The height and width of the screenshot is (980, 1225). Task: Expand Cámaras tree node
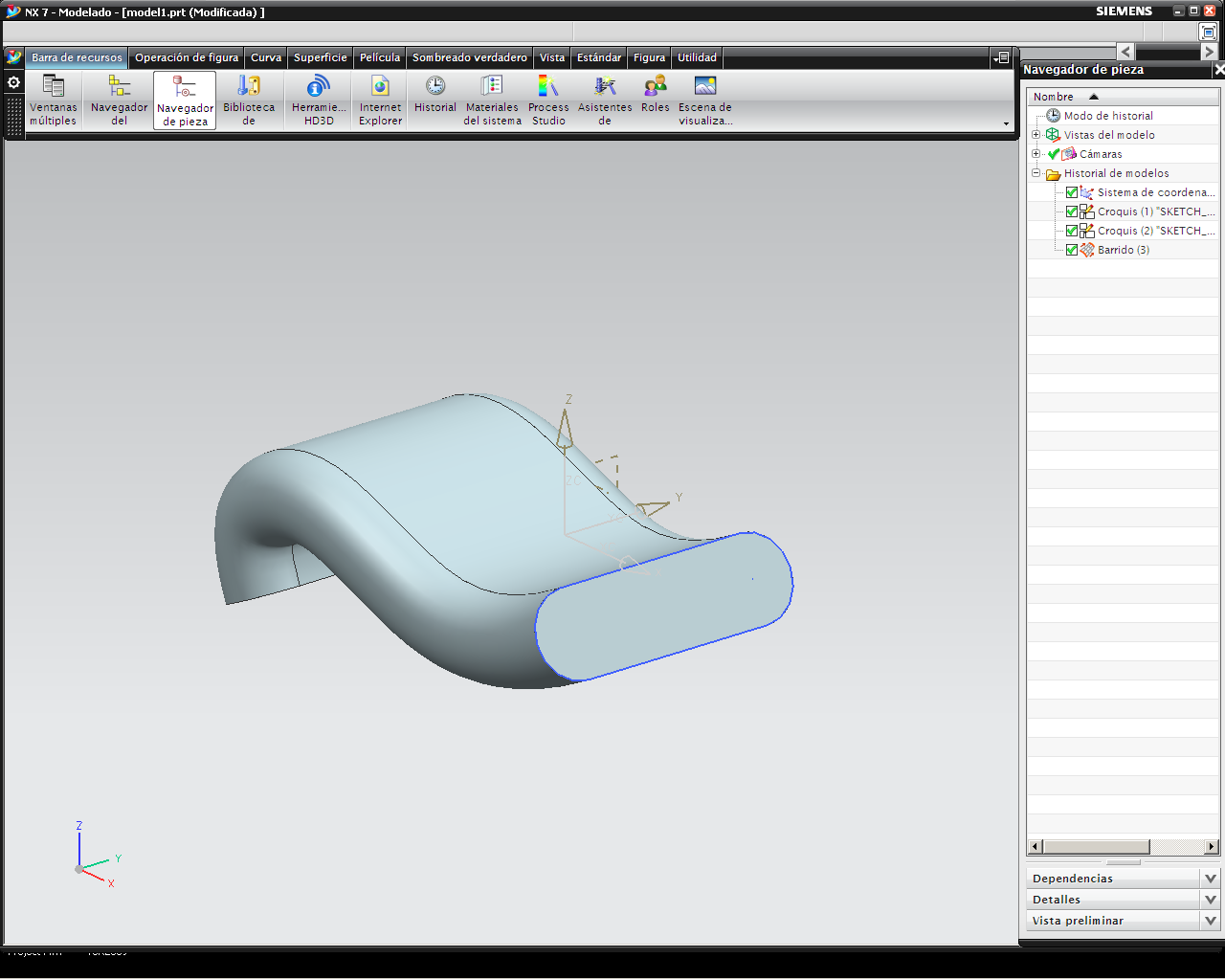(x=1036, y=154)
